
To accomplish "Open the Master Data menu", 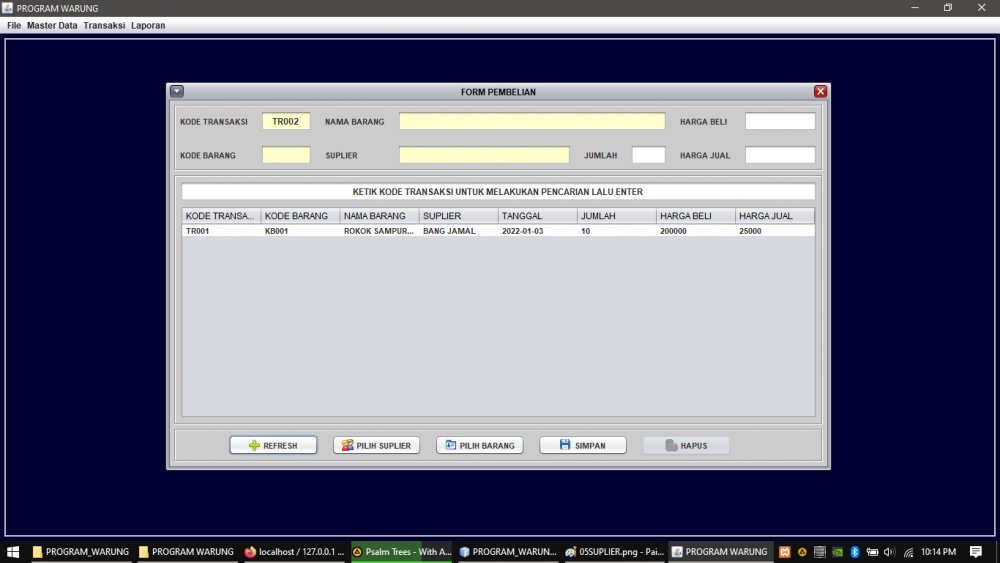I will point(52,25).
